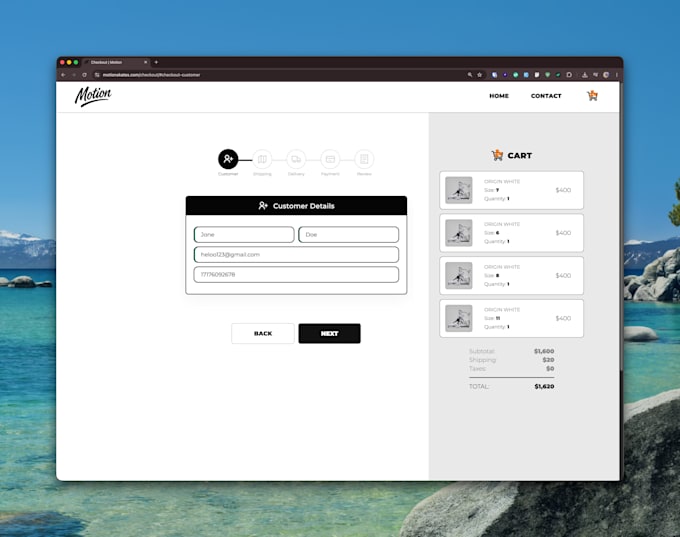Open the browser downloads icon

click(585, 75)
